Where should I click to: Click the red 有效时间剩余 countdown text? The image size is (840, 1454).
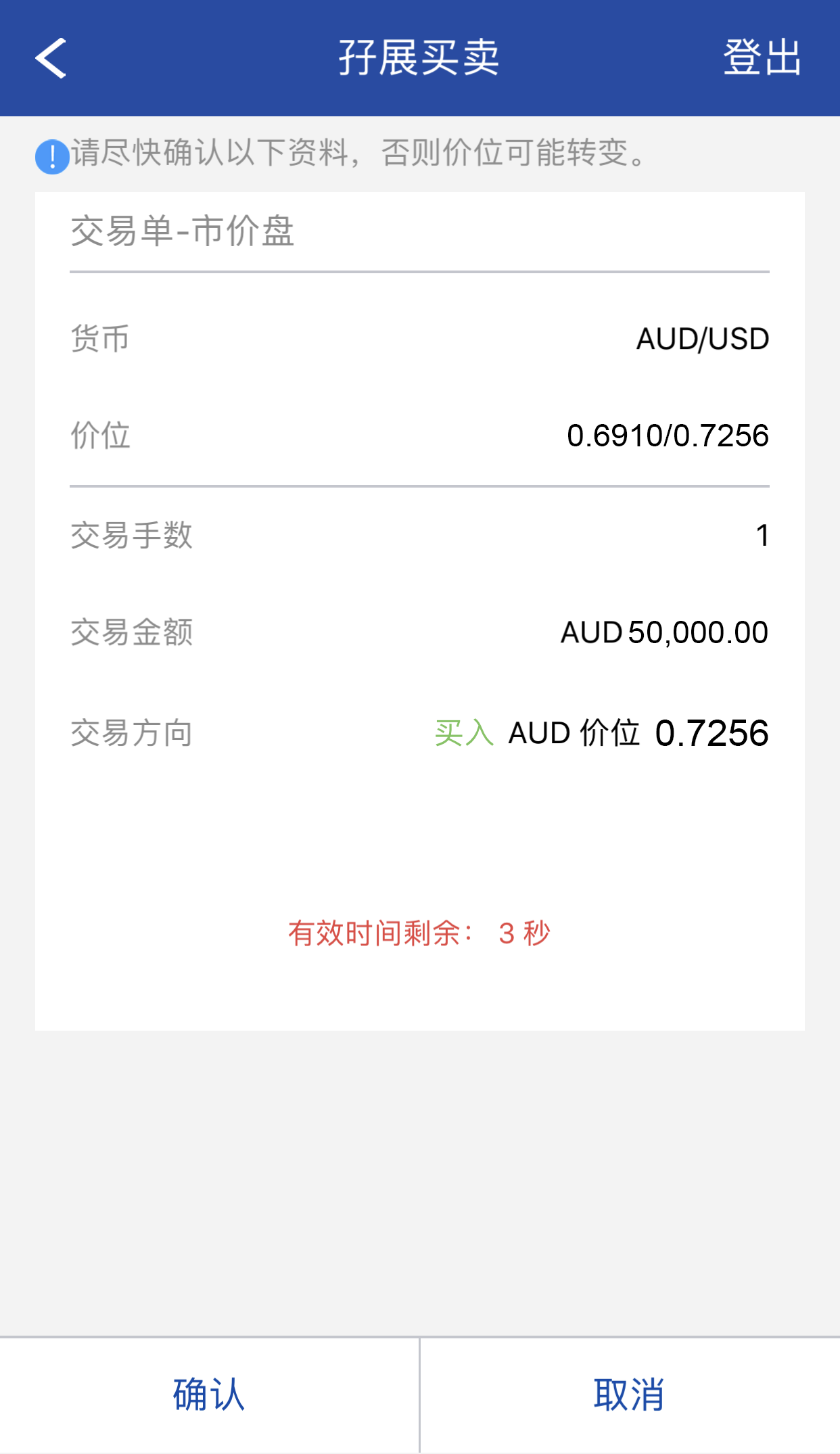click(x=419, y=933)
